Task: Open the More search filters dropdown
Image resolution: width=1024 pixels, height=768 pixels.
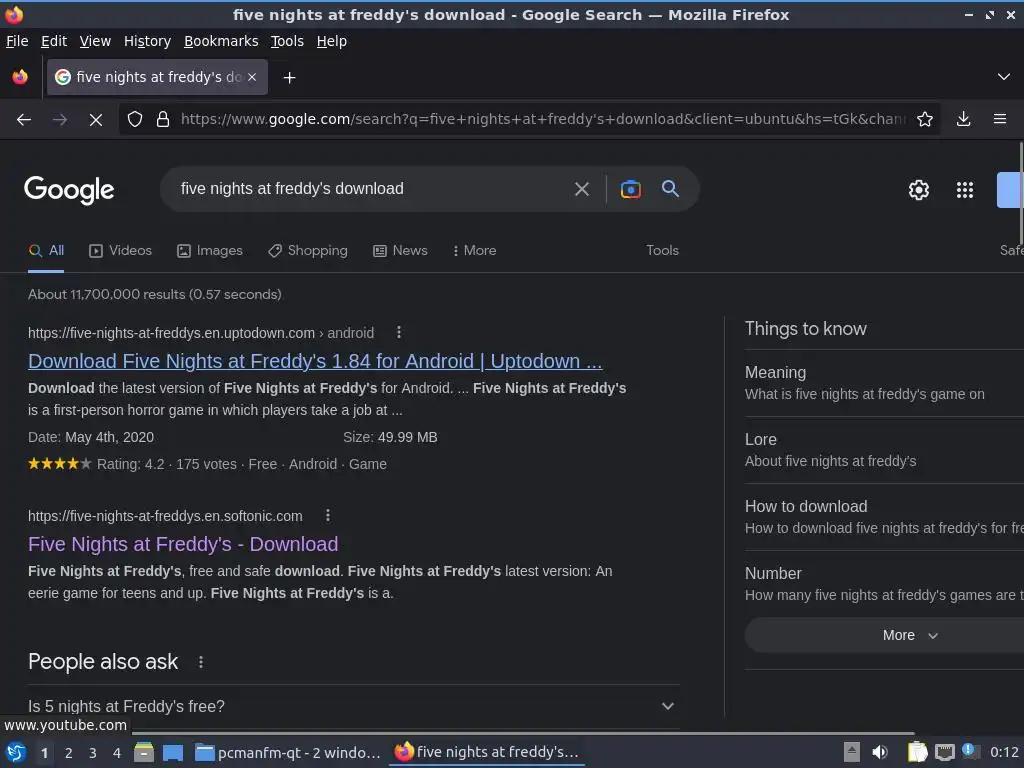Action: click(474, 251)
